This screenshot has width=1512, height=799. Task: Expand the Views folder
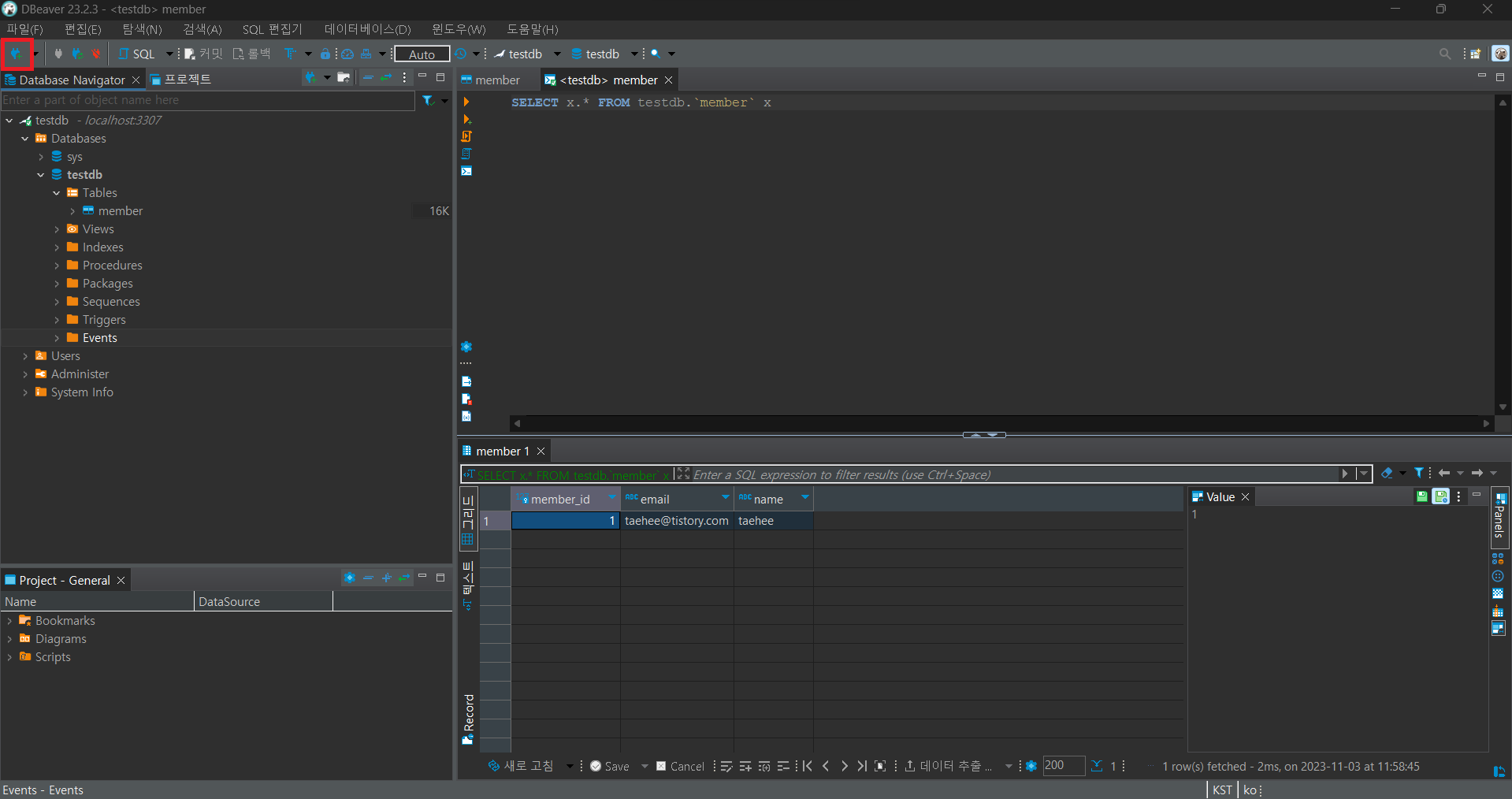click(56, 229)
